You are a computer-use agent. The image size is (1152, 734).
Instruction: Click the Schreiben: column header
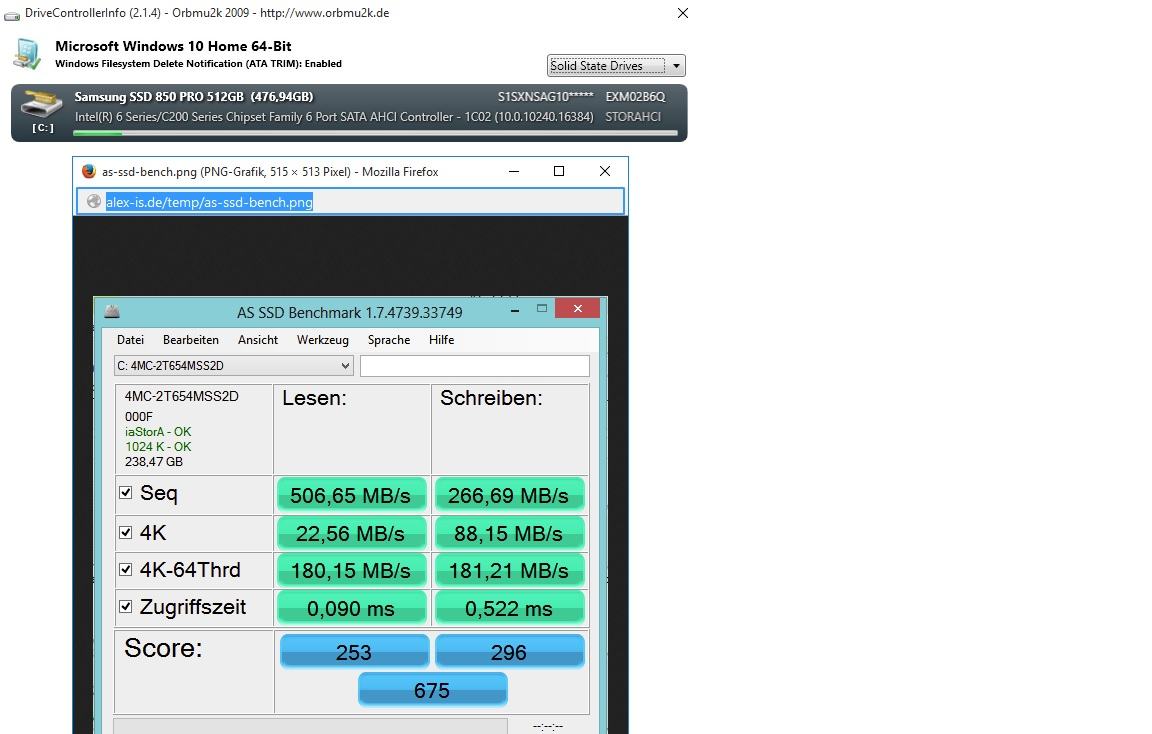pos(491,398)
